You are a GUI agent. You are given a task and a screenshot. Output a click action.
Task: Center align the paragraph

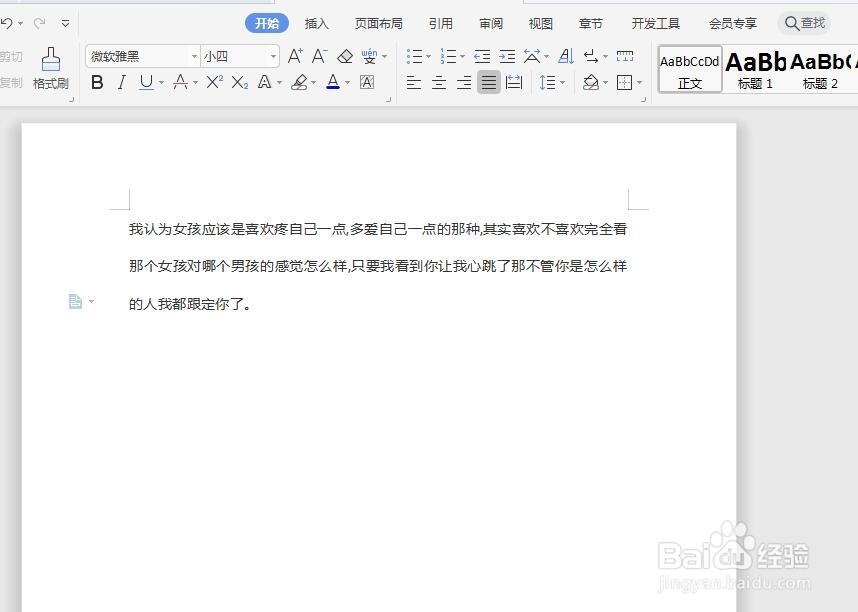point(438,82)
